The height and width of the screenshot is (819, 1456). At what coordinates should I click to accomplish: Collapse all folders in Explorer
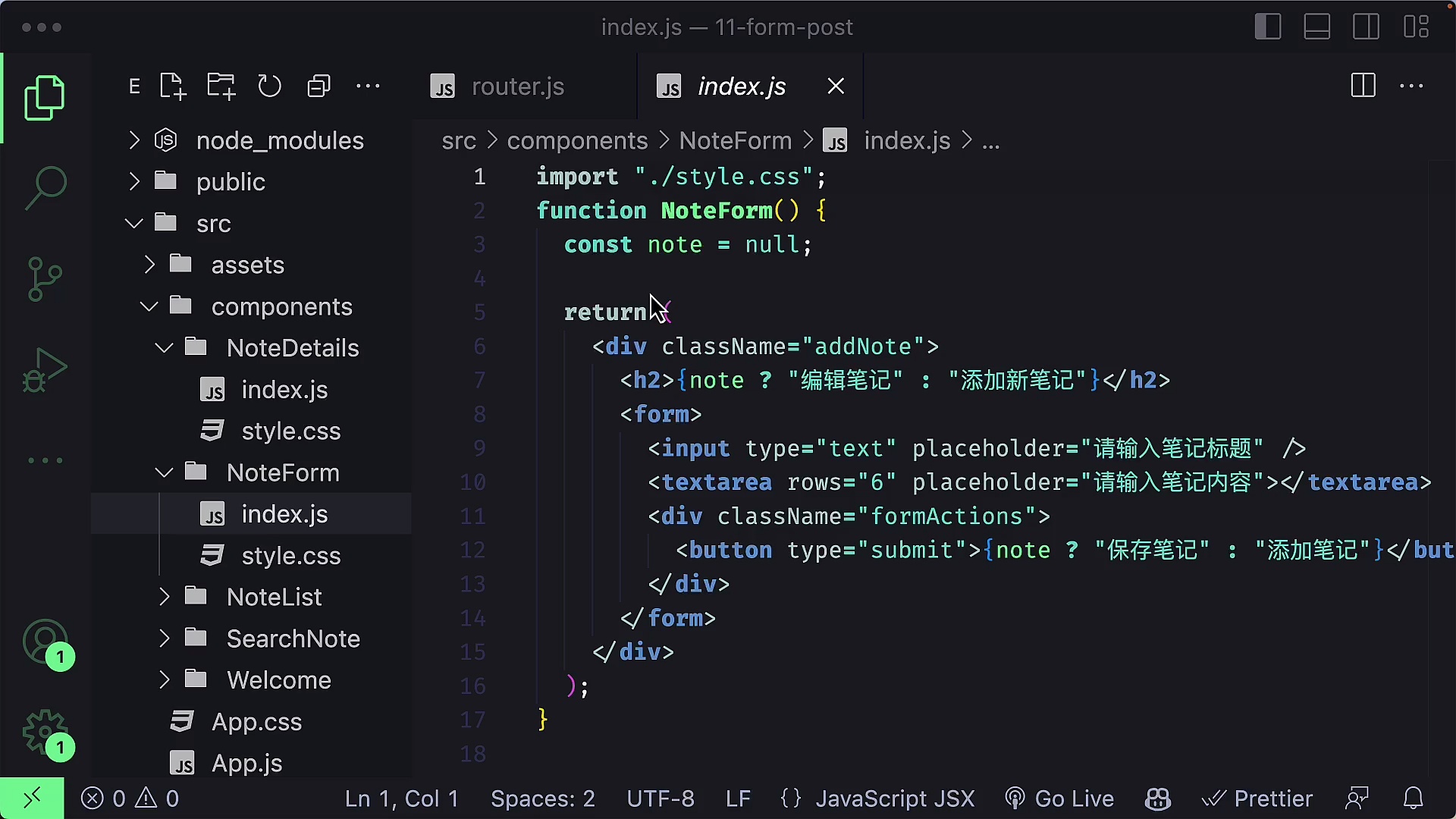(318, 86)
